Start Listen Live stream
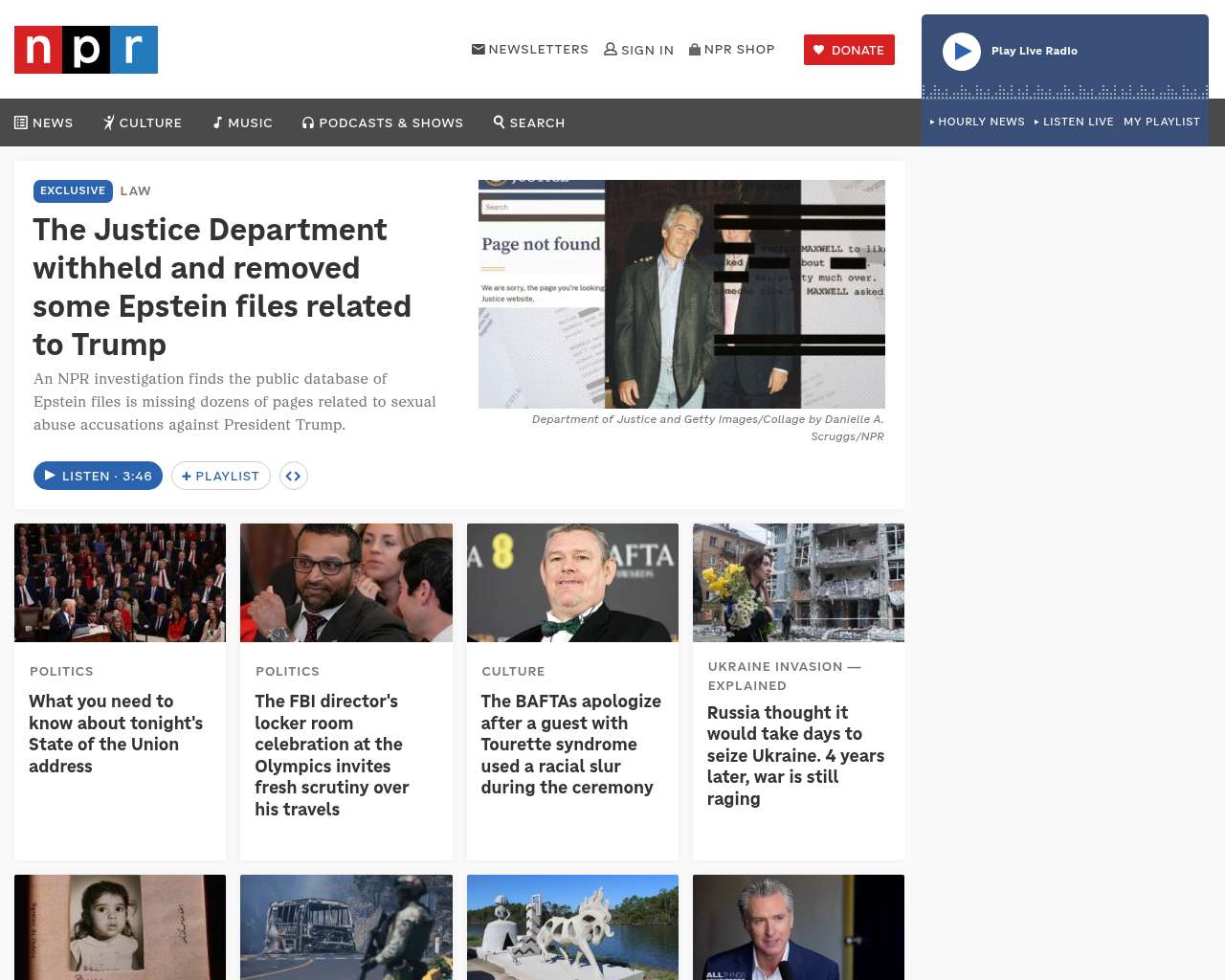The height and width of the screenshot is (980, 1225). click(x=1074, y=122)
